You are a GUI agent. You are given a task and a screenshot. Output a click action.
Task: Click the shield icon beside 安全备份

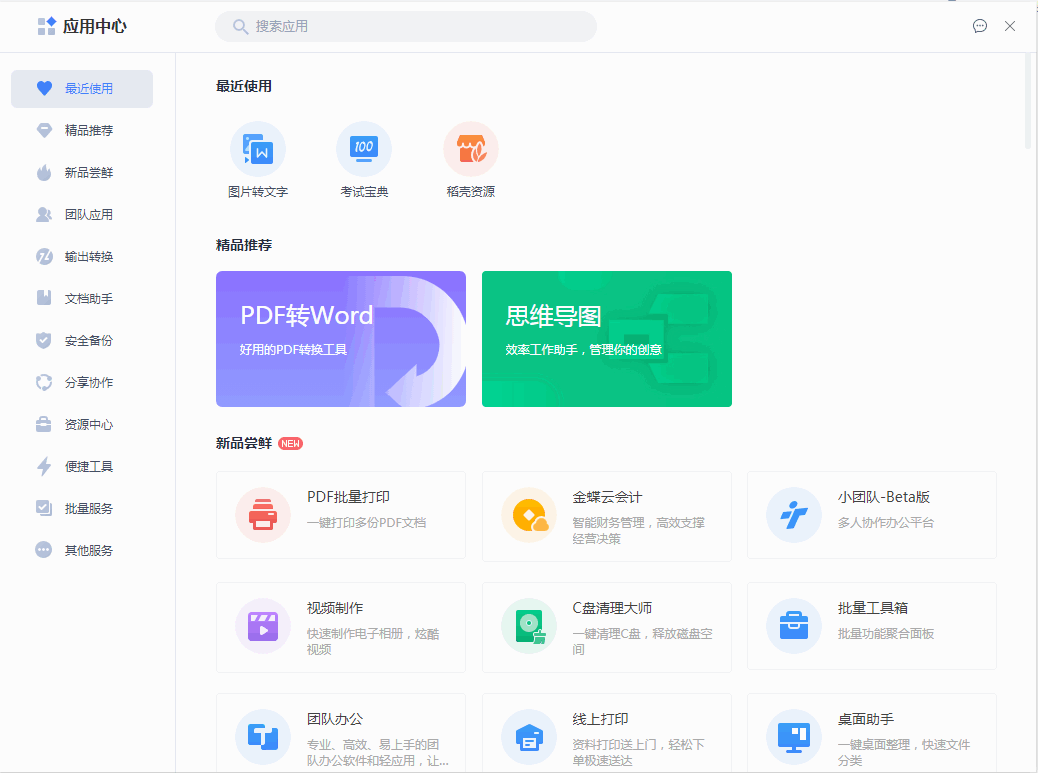pyautogui.click(x=44, y=340)
